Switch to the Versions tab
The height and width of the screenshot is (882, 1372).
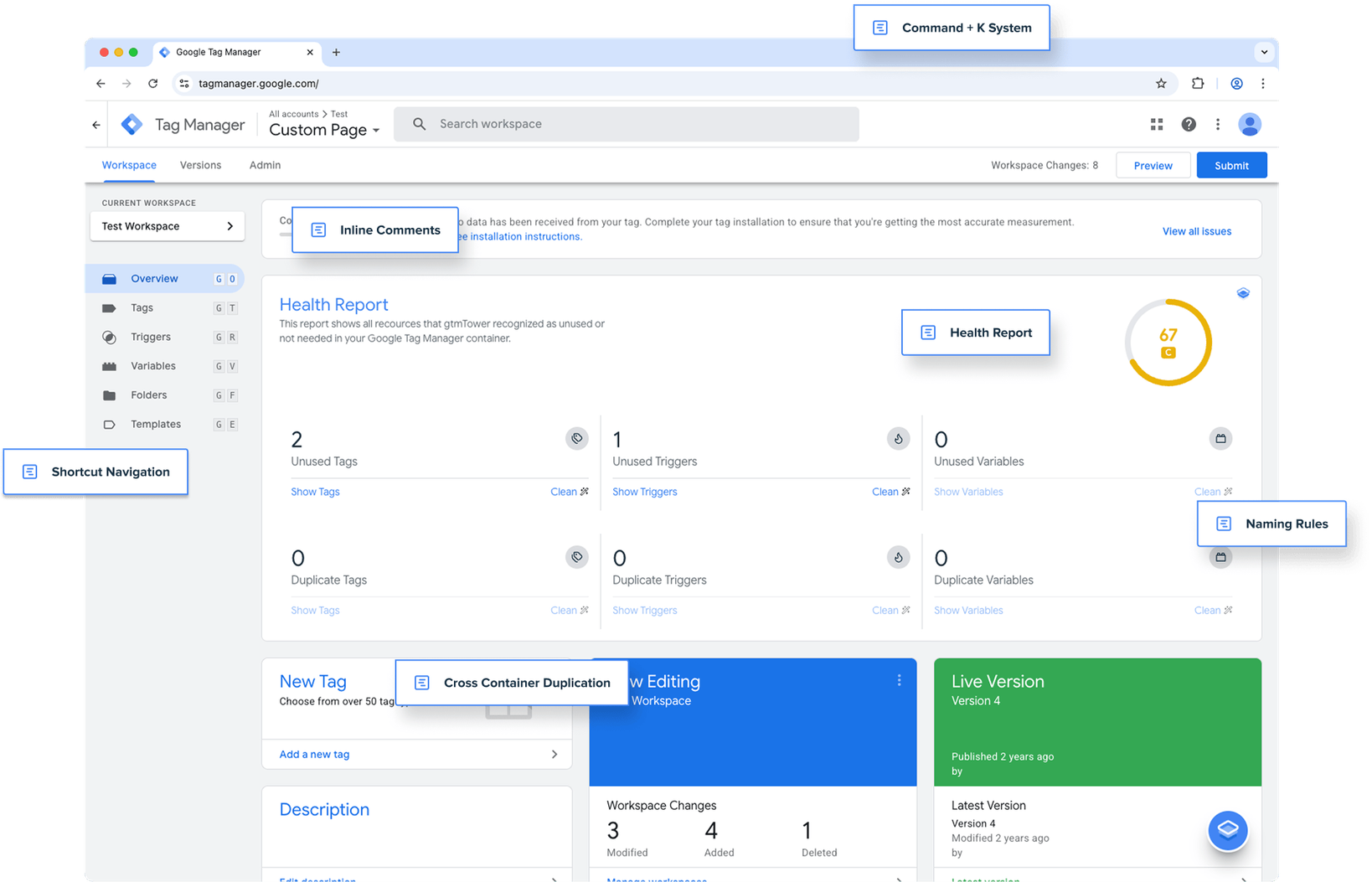pos(200,165)
